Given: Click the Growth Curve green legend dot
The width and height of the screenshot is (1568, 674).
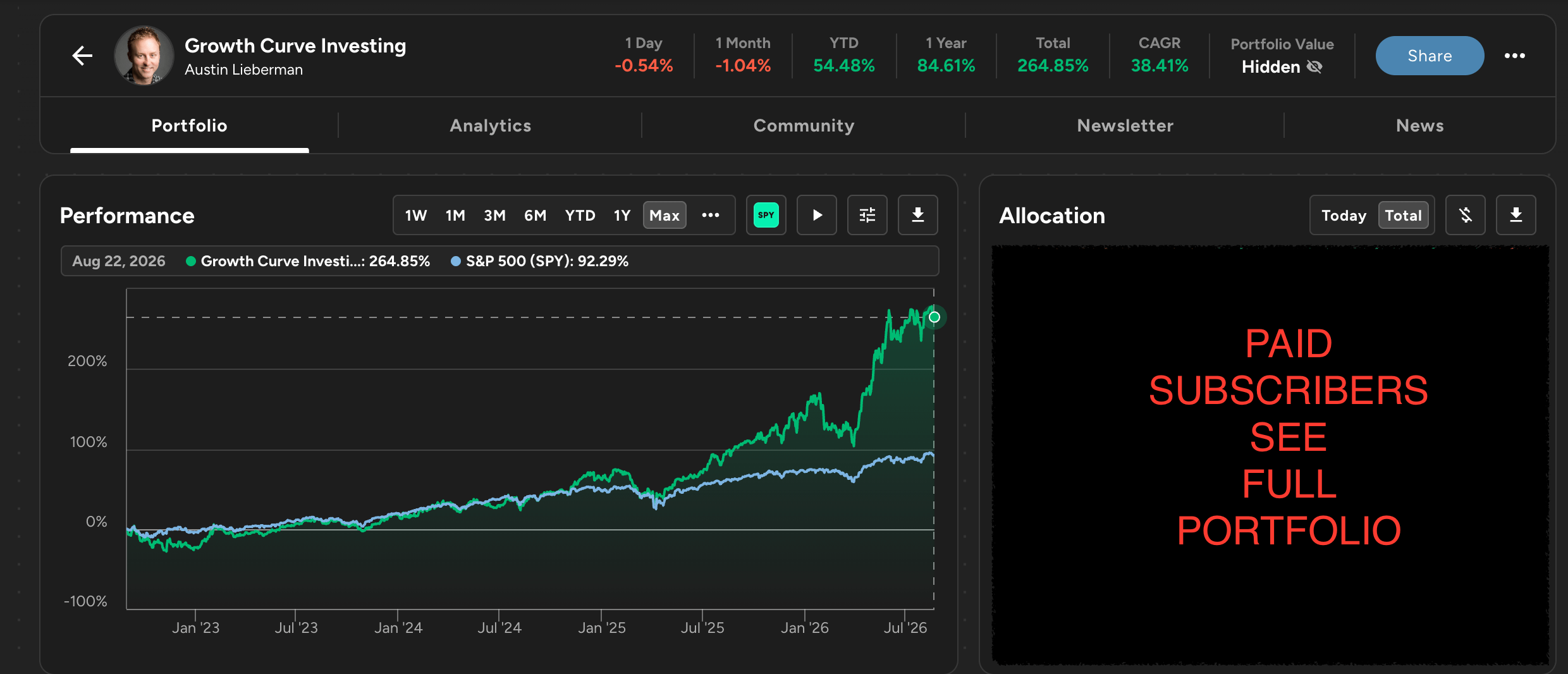Looking at the screenshot, I should coord(190,261).
